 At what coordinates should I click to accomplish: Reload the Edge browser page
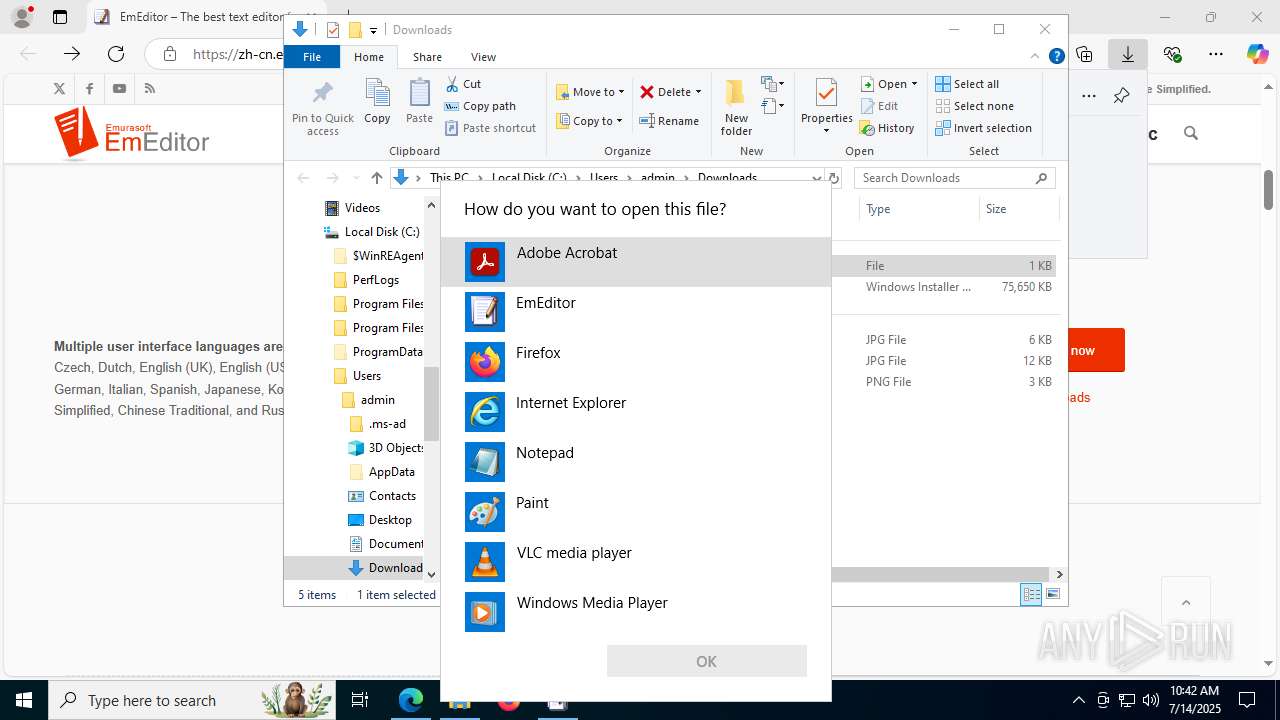[x=116, y=54]
